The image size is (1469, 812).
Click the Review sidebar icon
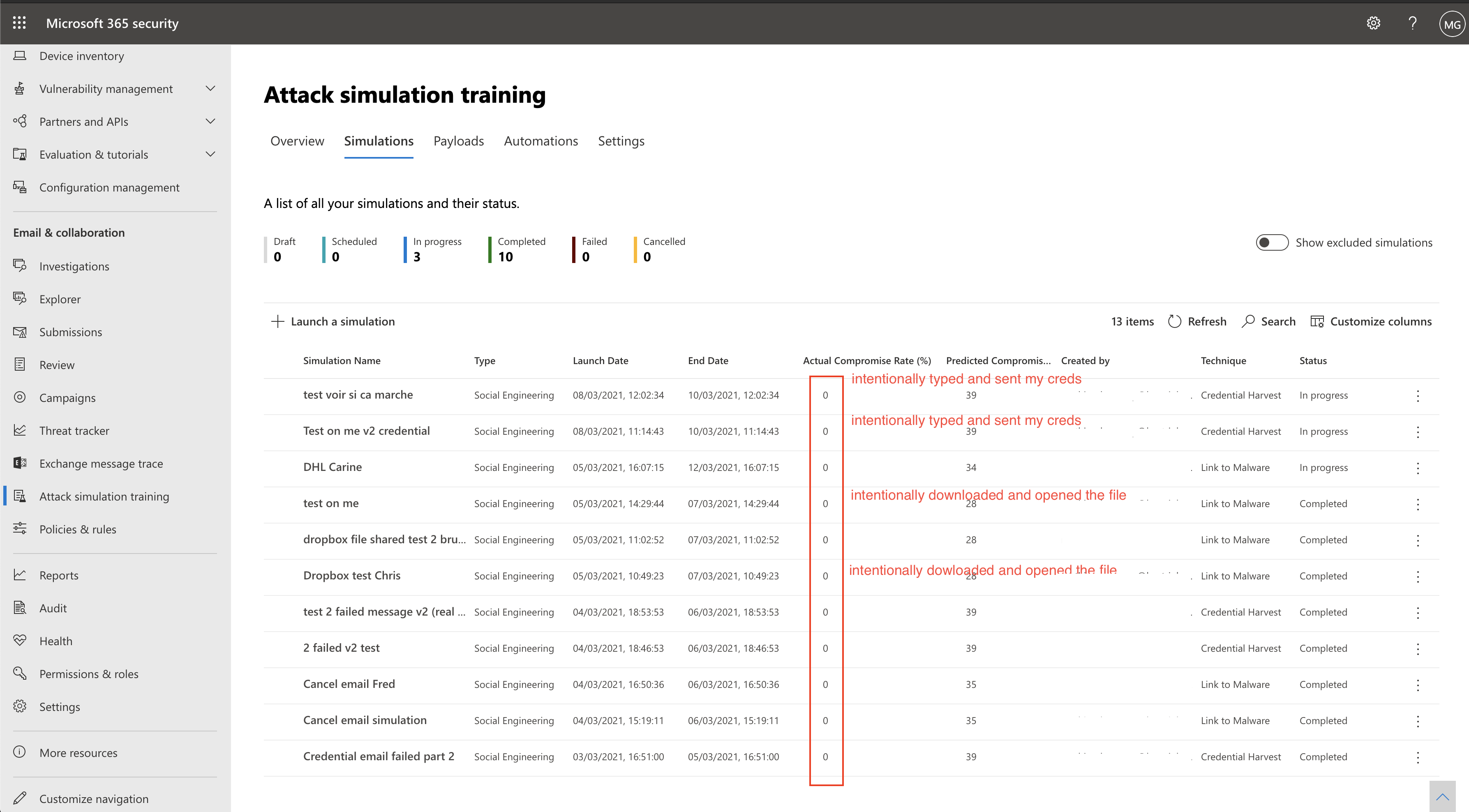coord(20,364)
